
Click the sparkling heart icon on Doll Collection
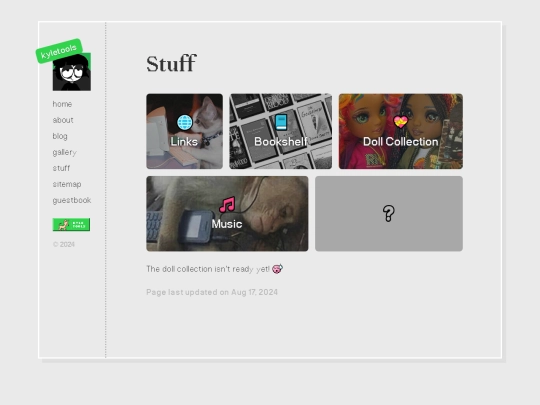tap(401, 122)
